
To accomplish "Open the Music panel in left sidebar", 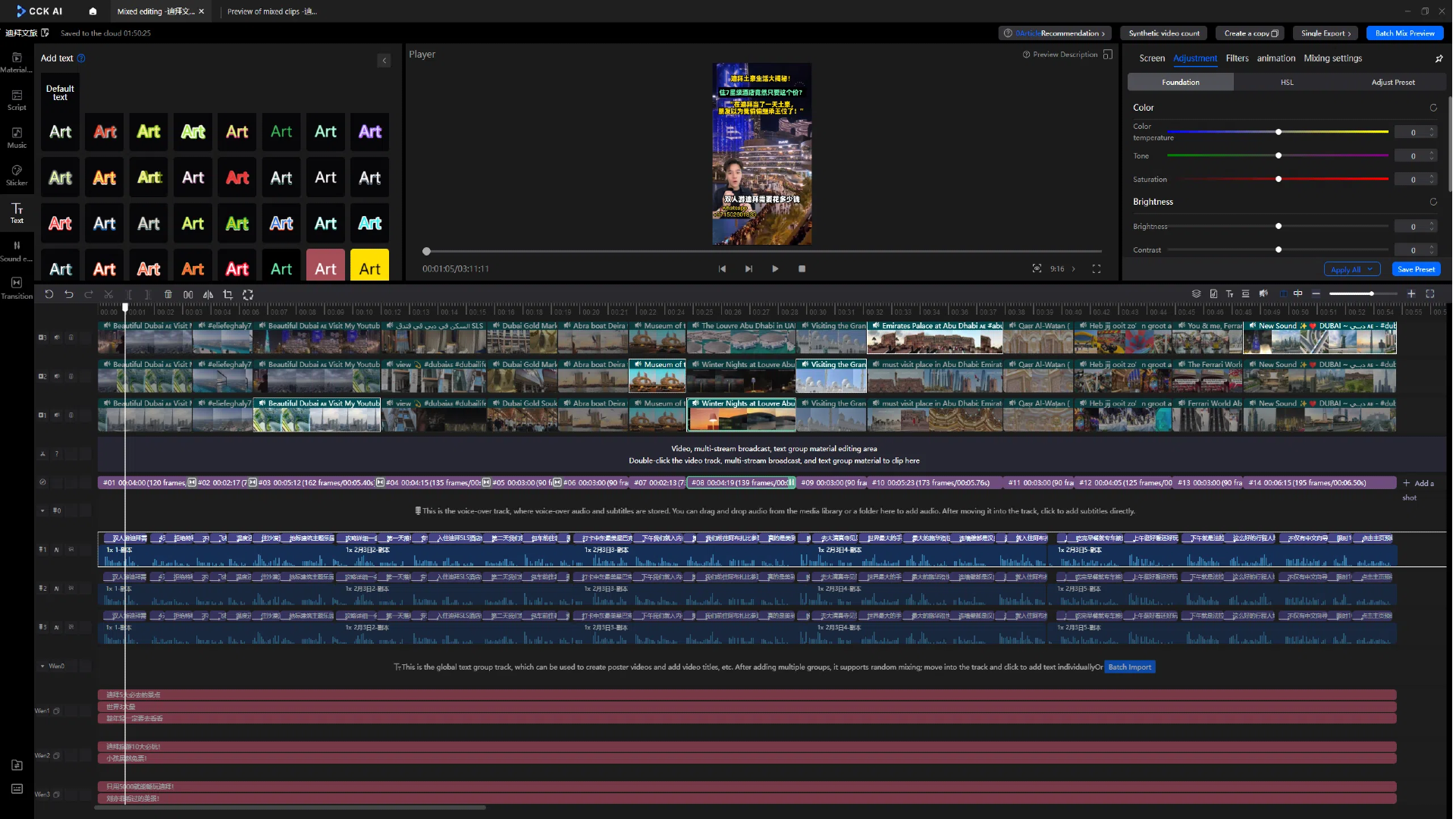I will coord(17,137).
